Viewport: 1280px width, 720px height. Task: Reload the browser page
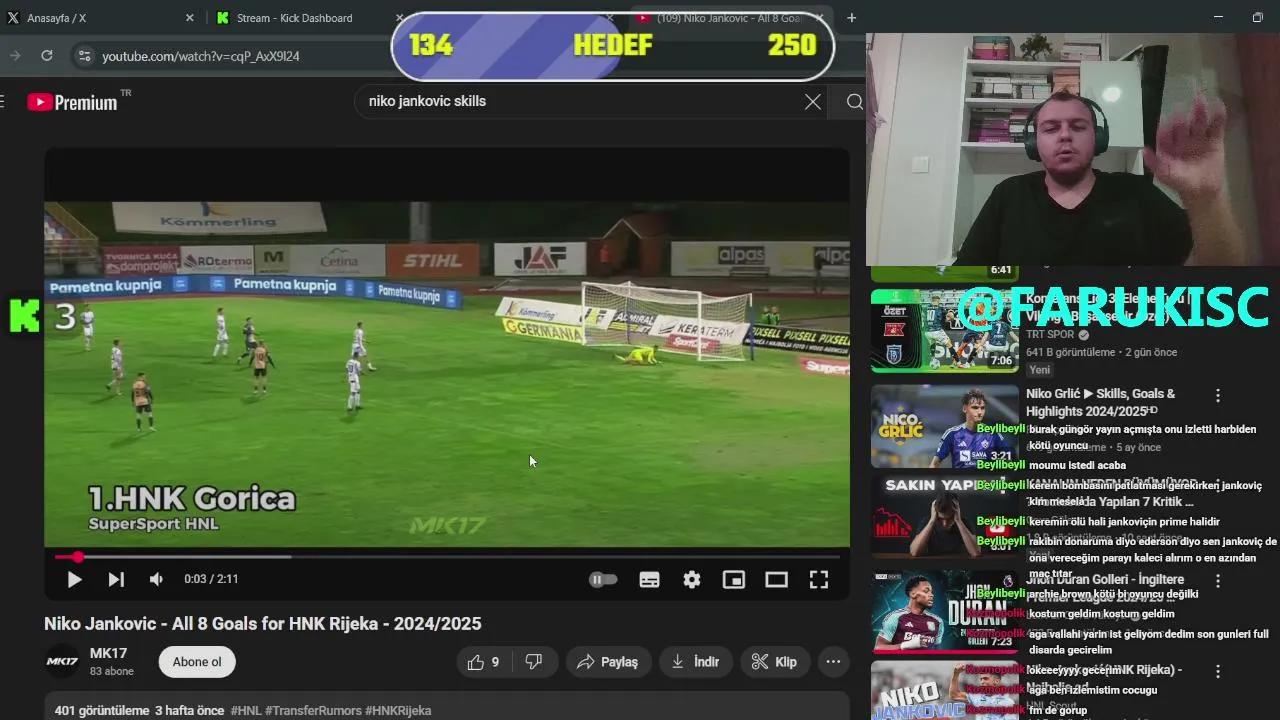pyautogui.click(x=47, y=56)
